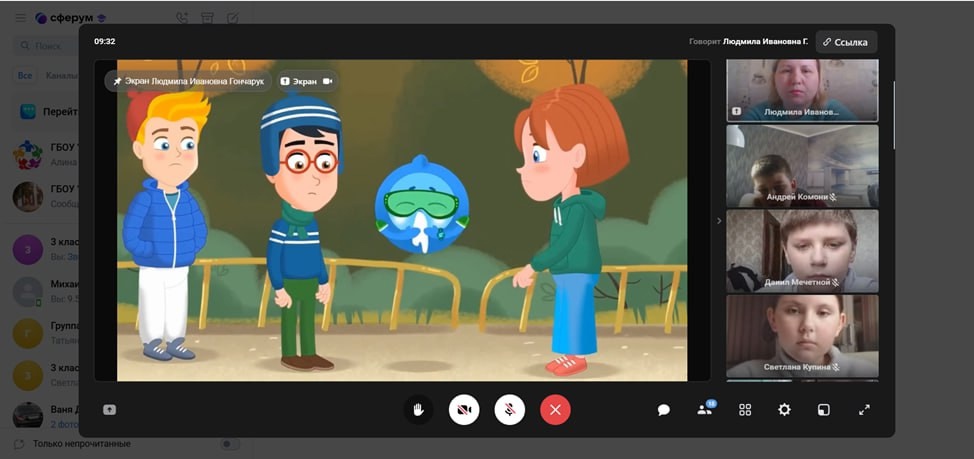Expand the call to fullscreen

pyautogui.click(x=864, y=410)
